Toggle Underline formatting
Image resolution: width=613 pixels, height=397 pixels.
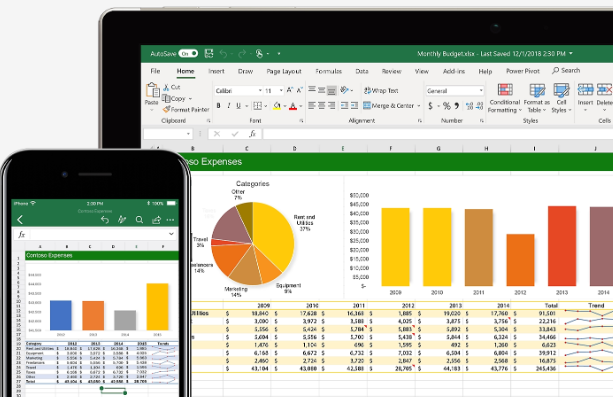[x=238, y=106]
